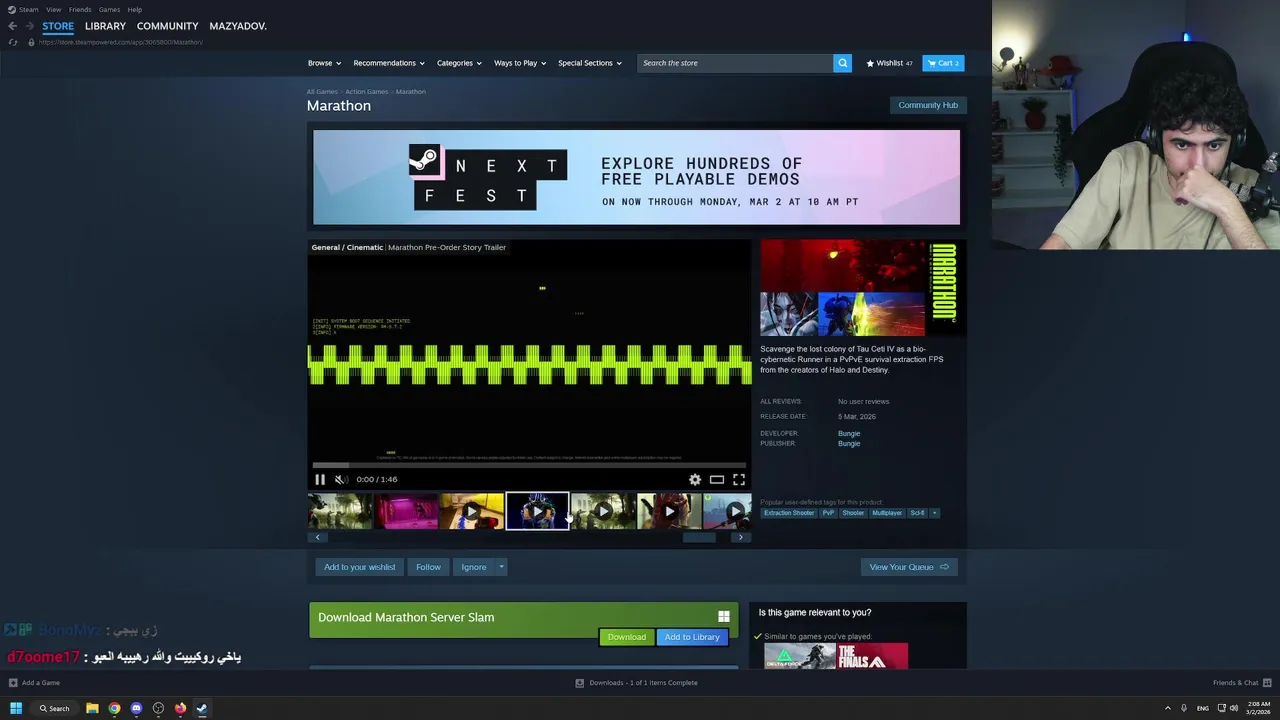Viewport: 1280px width, 720px height.
Task: Pause the Marathon story trailer
Action: click(x=320, y=479)
